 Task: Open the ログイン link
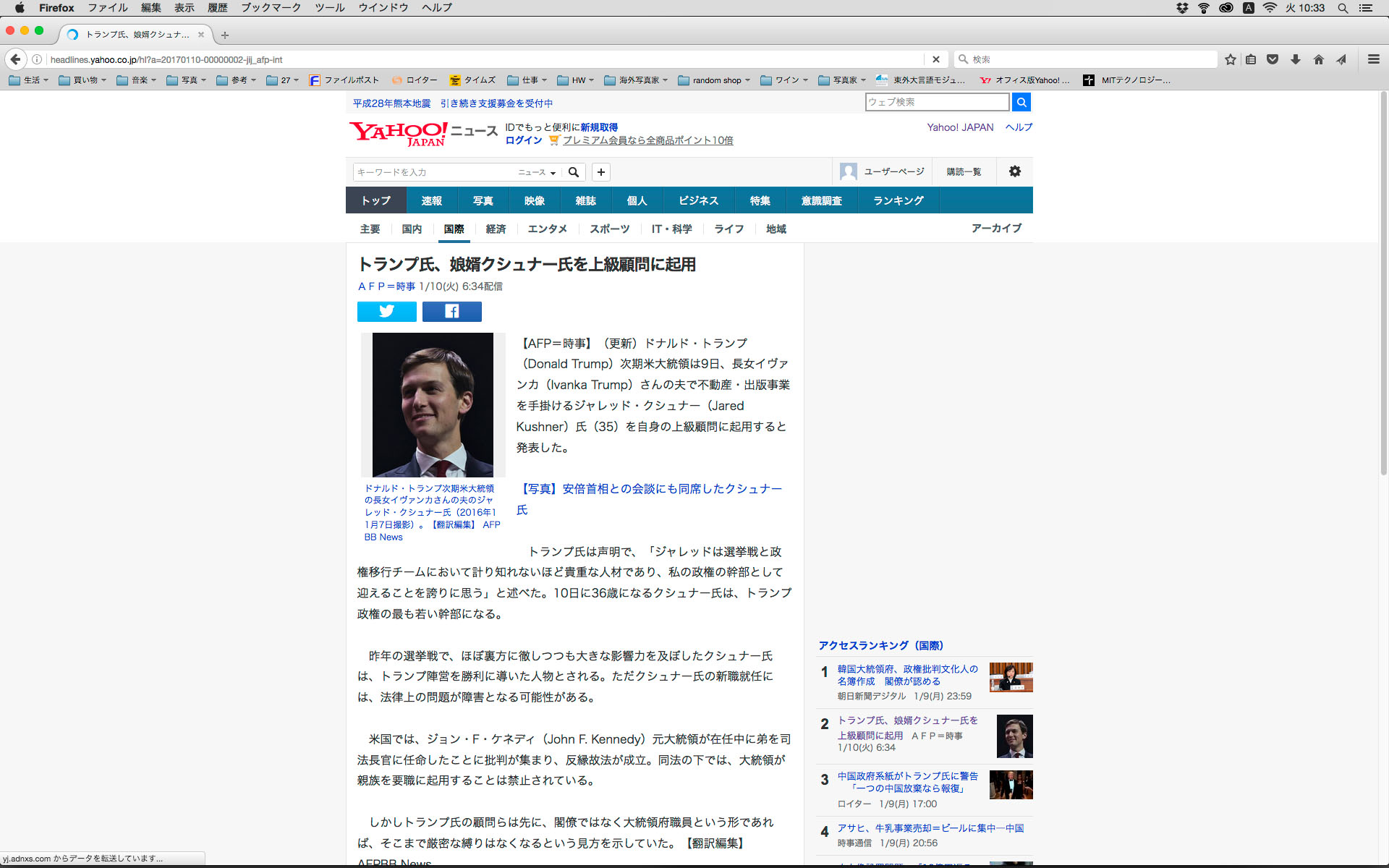coord(523,140)
